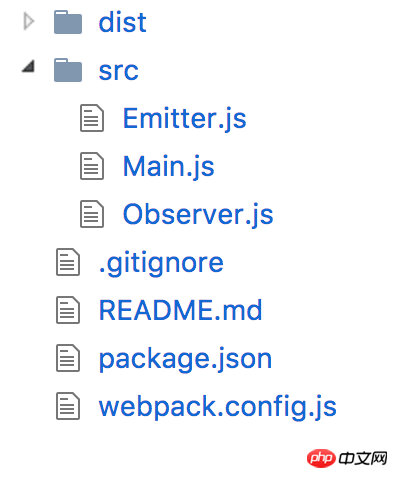Click the file icon beside package.json
Screen dimensions: 398x478
[68, 358]
